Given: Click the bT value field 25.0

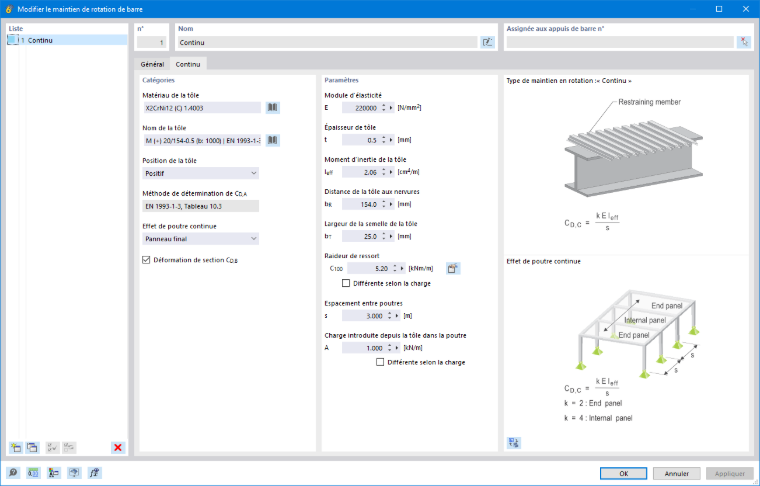Looking at the screenshot, I should click(361, 236).
